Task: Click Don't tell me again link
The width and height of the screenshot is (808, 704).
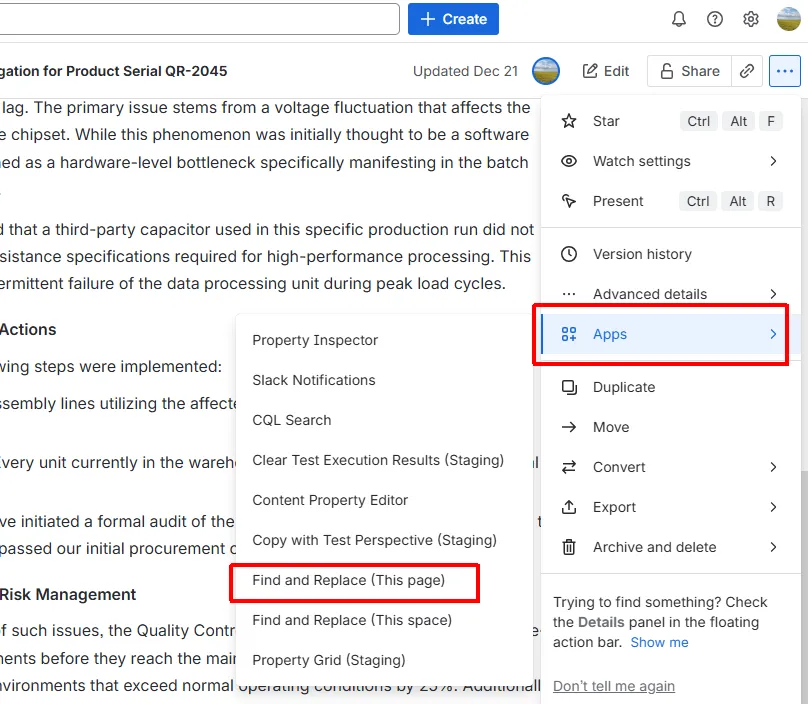Action: point(614,686)
